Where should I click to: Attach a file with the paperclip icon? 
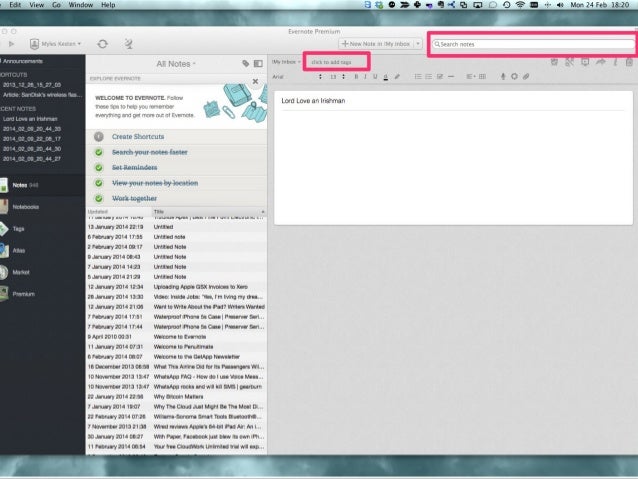point(526,77)
